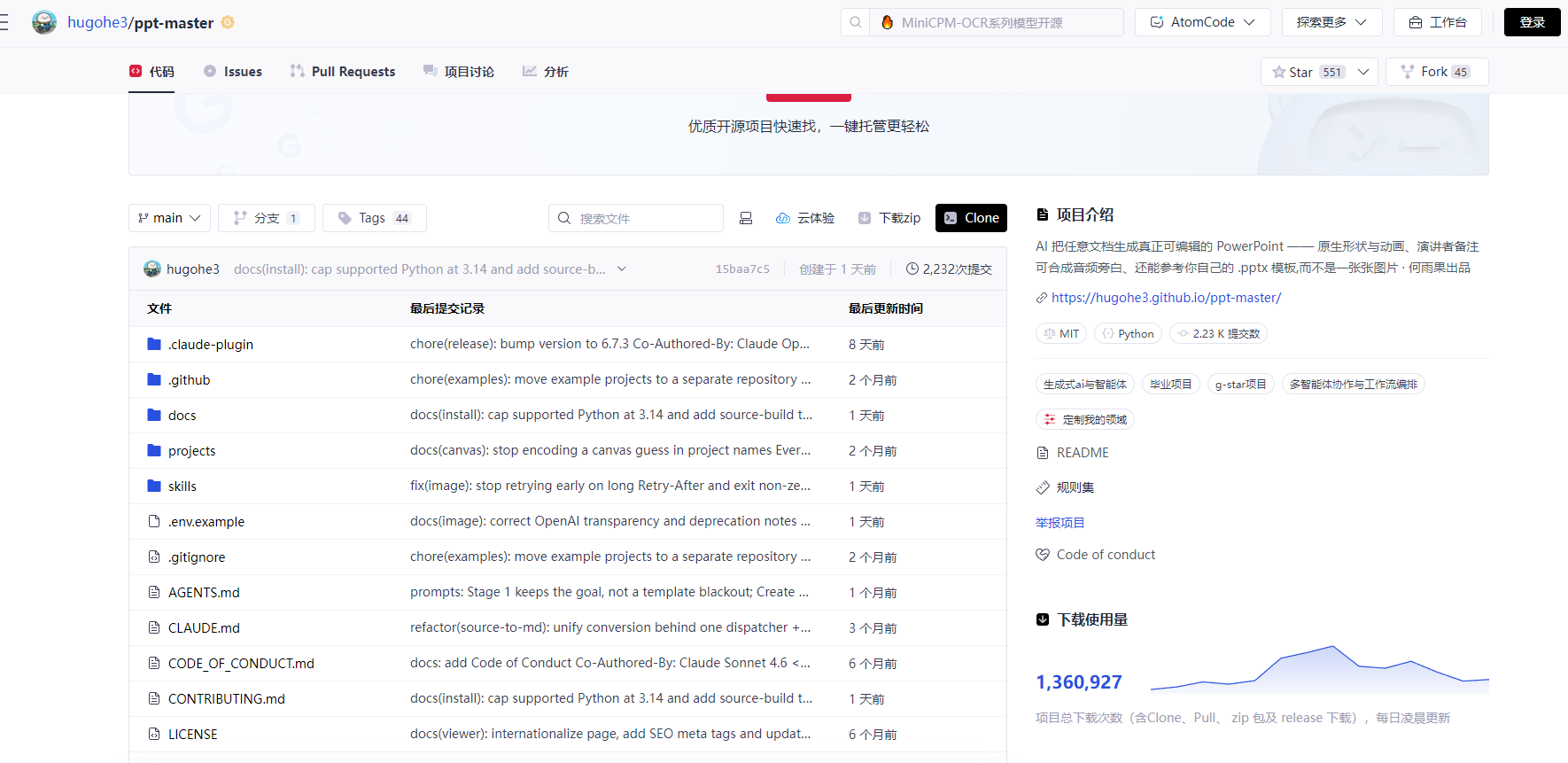
Task: Focus the 搜索文件 file search field
Action: [x=636, y=218]
